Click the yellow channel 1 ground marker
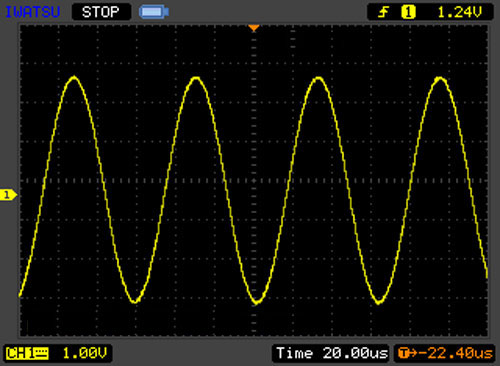The height and width of the screenshot is (366, 500). tap(8, 195)
